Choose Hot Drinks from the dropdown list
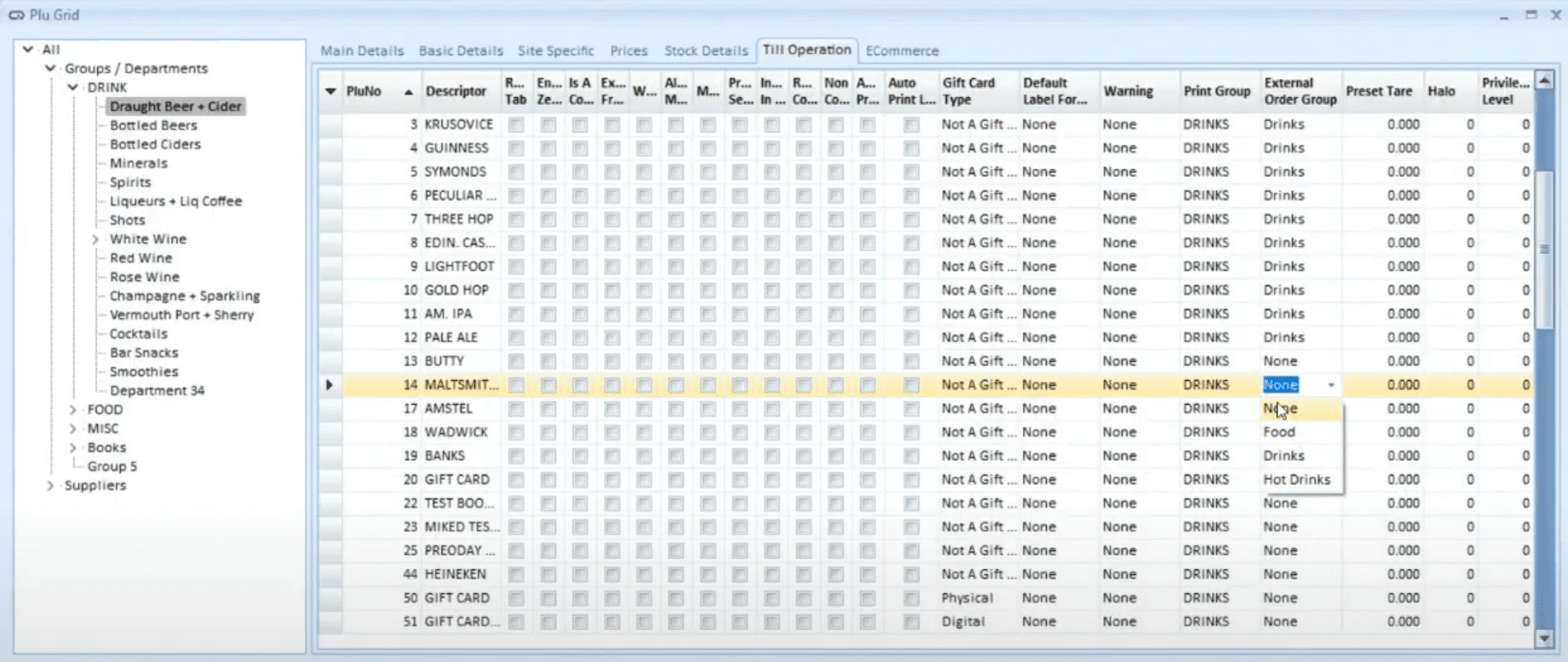 click(x=1296, y=480)
